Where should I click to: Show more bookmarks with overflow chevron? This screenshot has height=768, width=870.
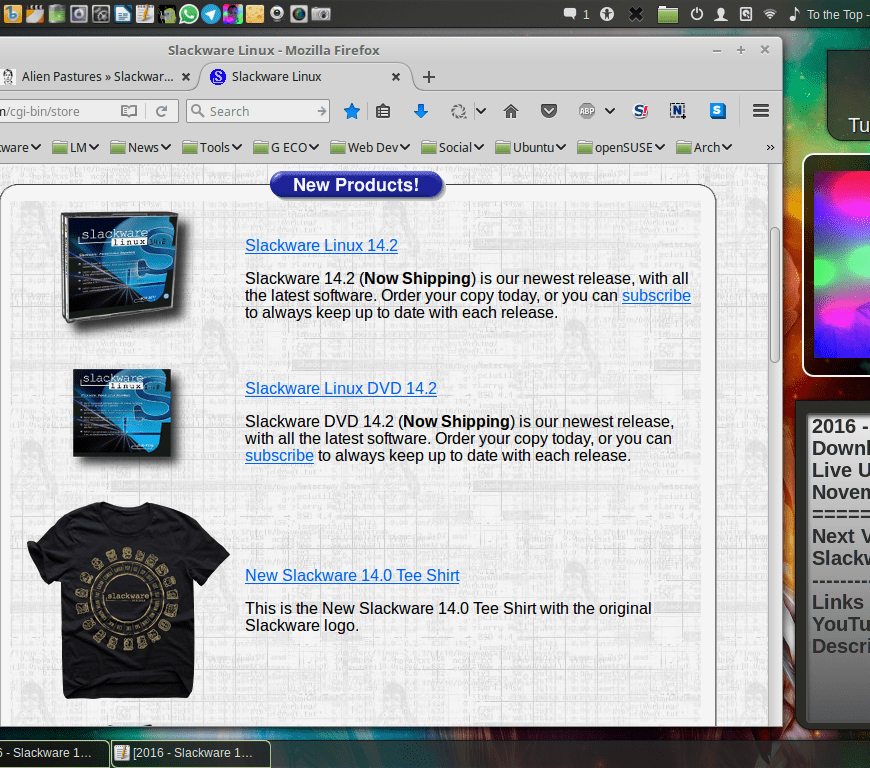(x=770, y=147)
